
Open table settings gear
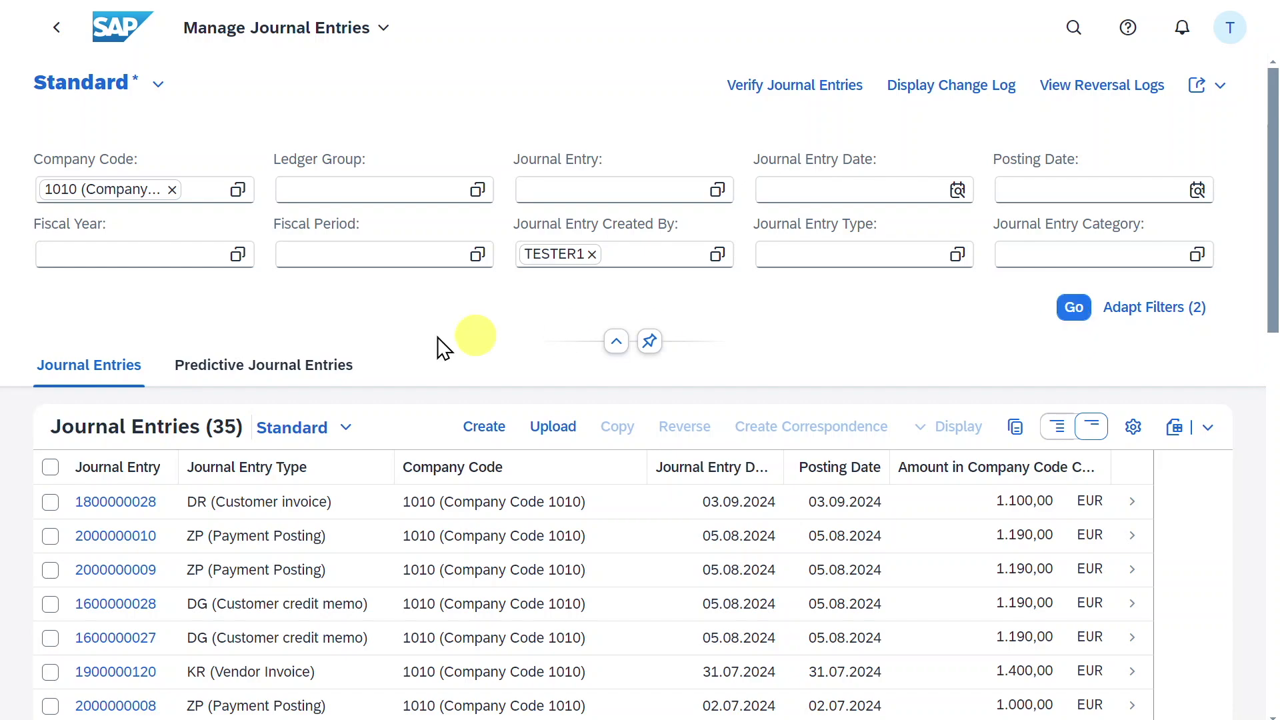coord(1133,427)
